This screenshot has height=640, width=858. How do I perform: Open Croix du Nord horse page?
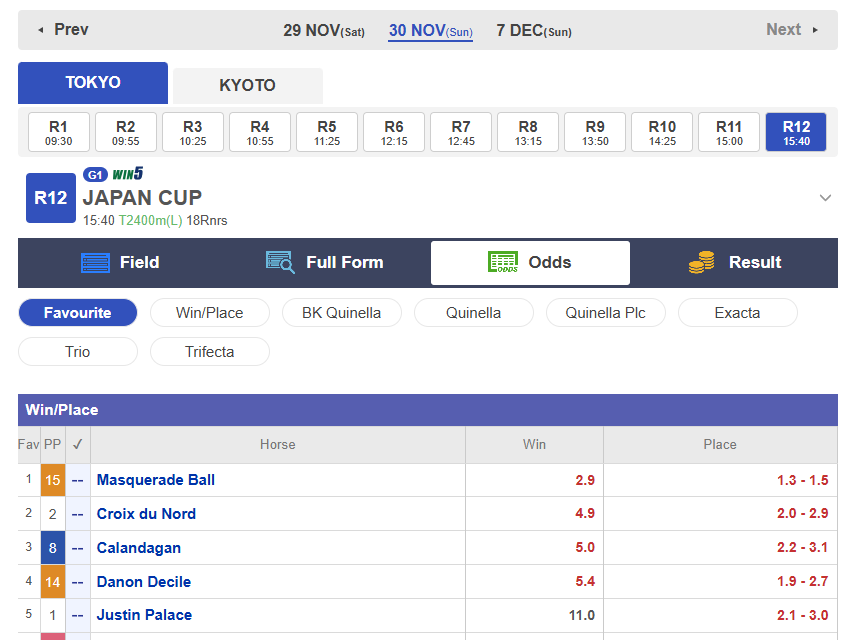click(x=146, y=514)
